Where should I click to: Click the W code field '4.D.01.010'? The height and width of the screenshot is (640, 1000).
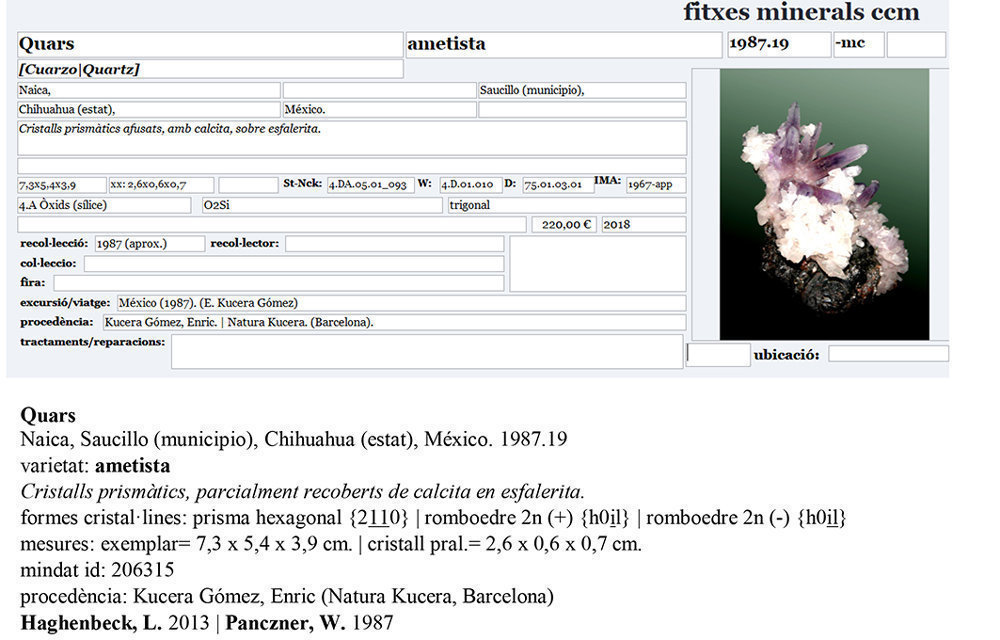(471, 185)
